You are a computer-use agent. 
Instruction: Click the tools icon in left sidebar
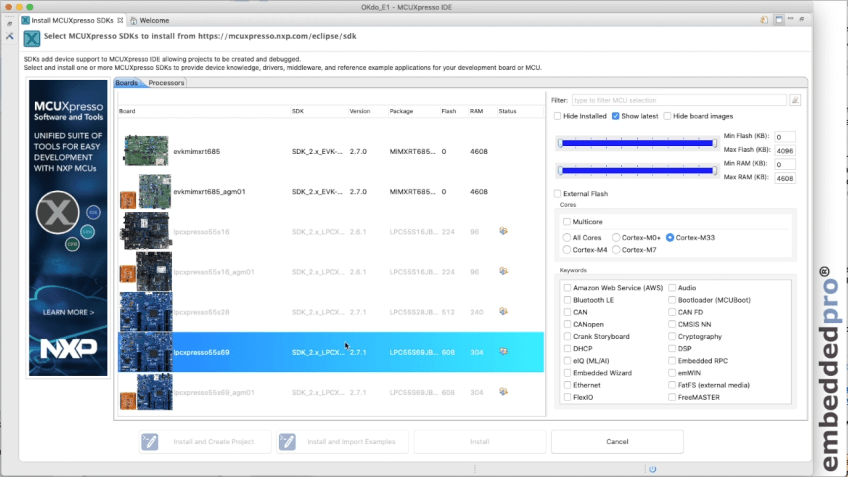(10, 35)
